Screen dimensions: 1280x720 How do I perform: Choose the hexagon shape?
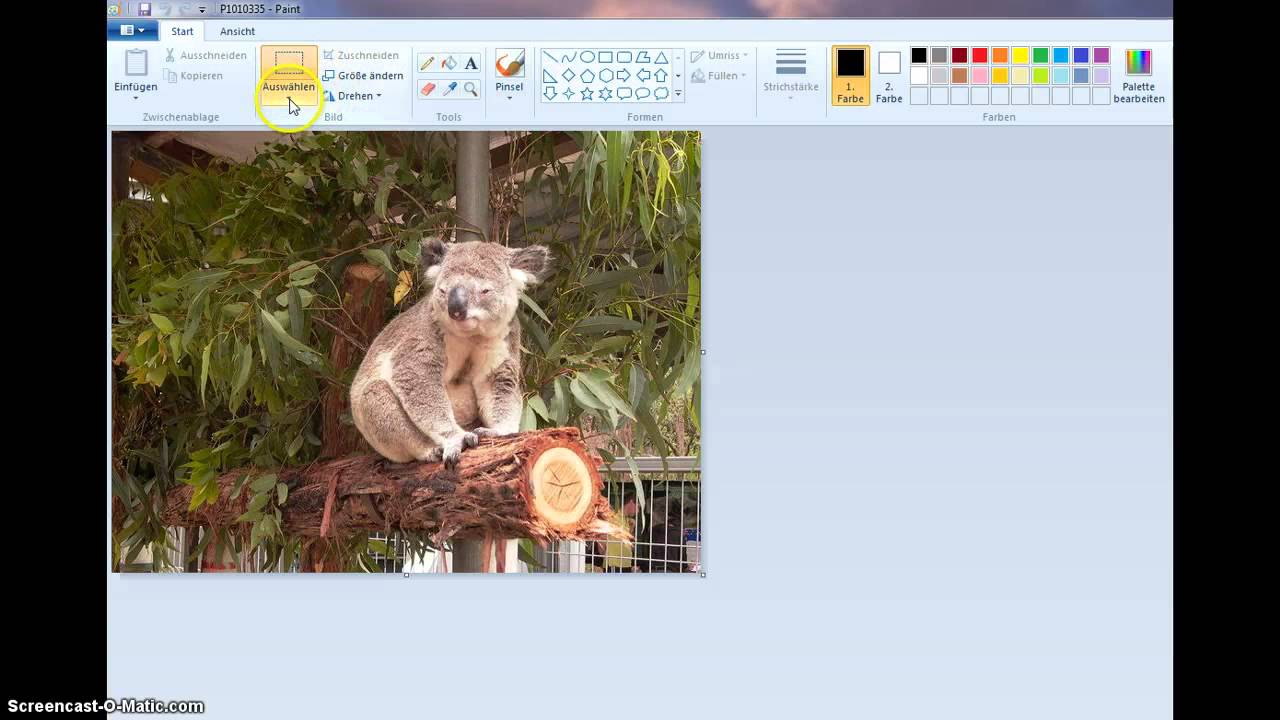click(606, 75)
